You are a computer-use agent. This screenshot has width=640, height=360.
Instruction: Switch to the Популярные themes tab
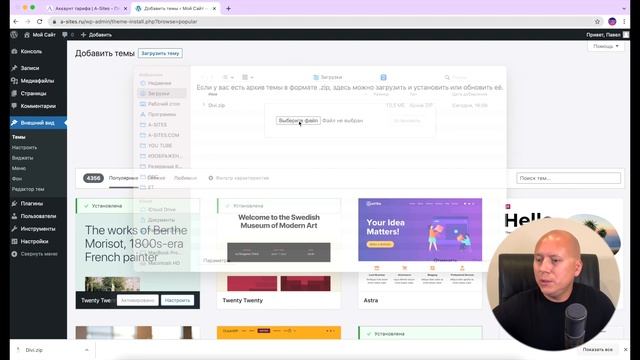point(123,178)
